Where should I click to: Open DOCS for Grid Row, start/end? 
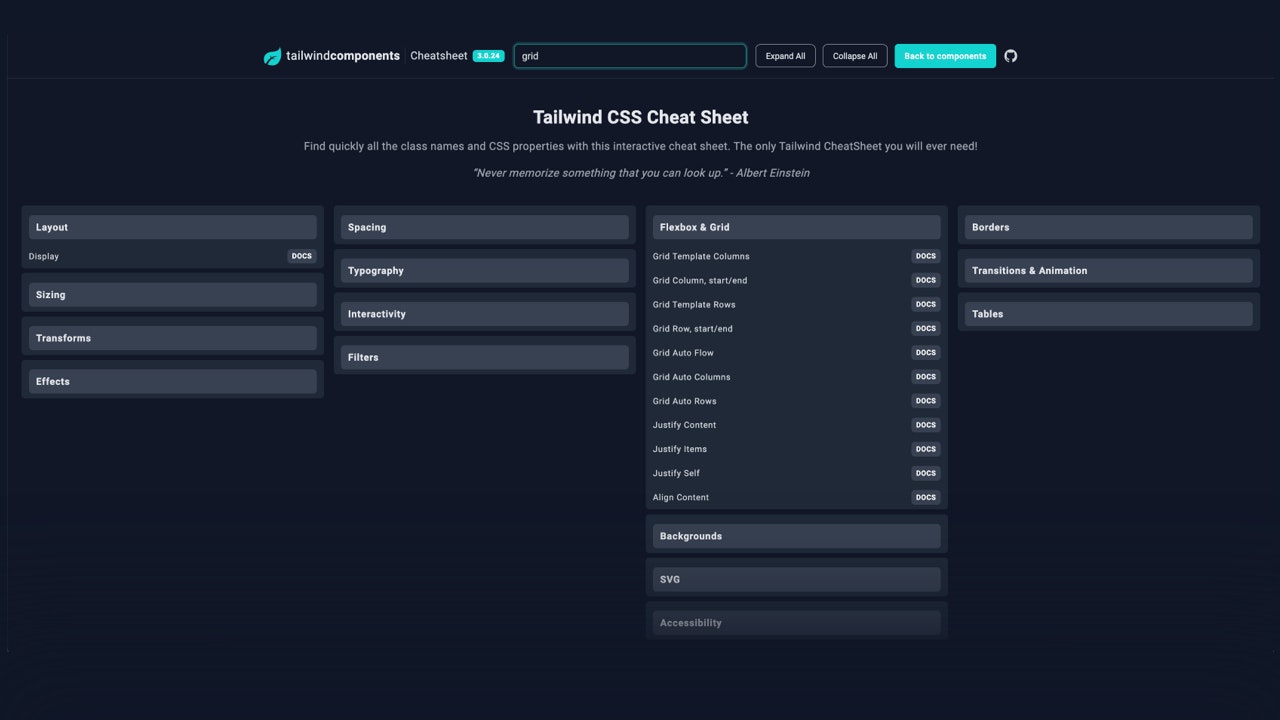pos(926,328)
